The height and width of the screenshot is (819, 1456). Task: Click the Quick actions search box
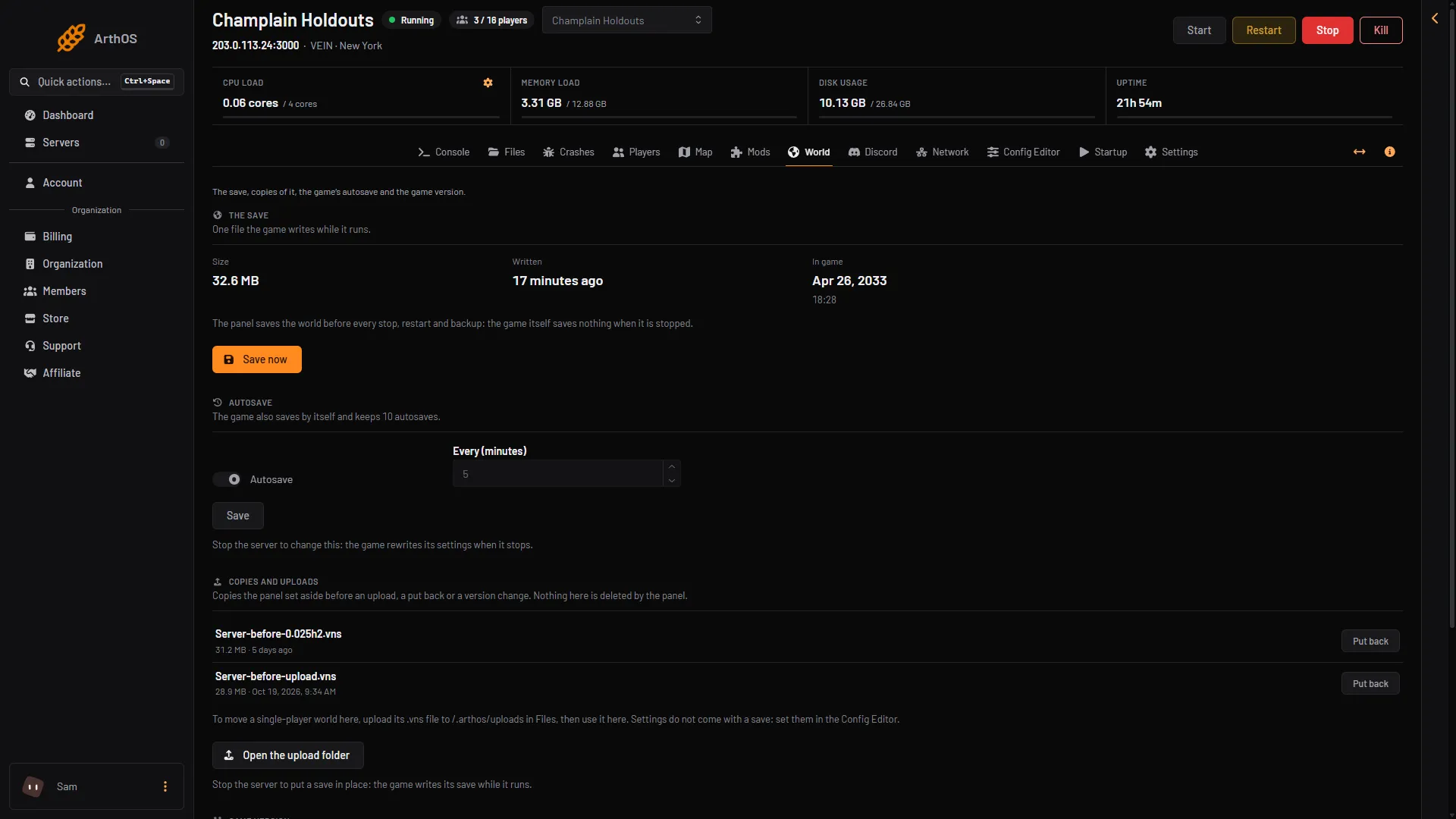coord(96,82)
